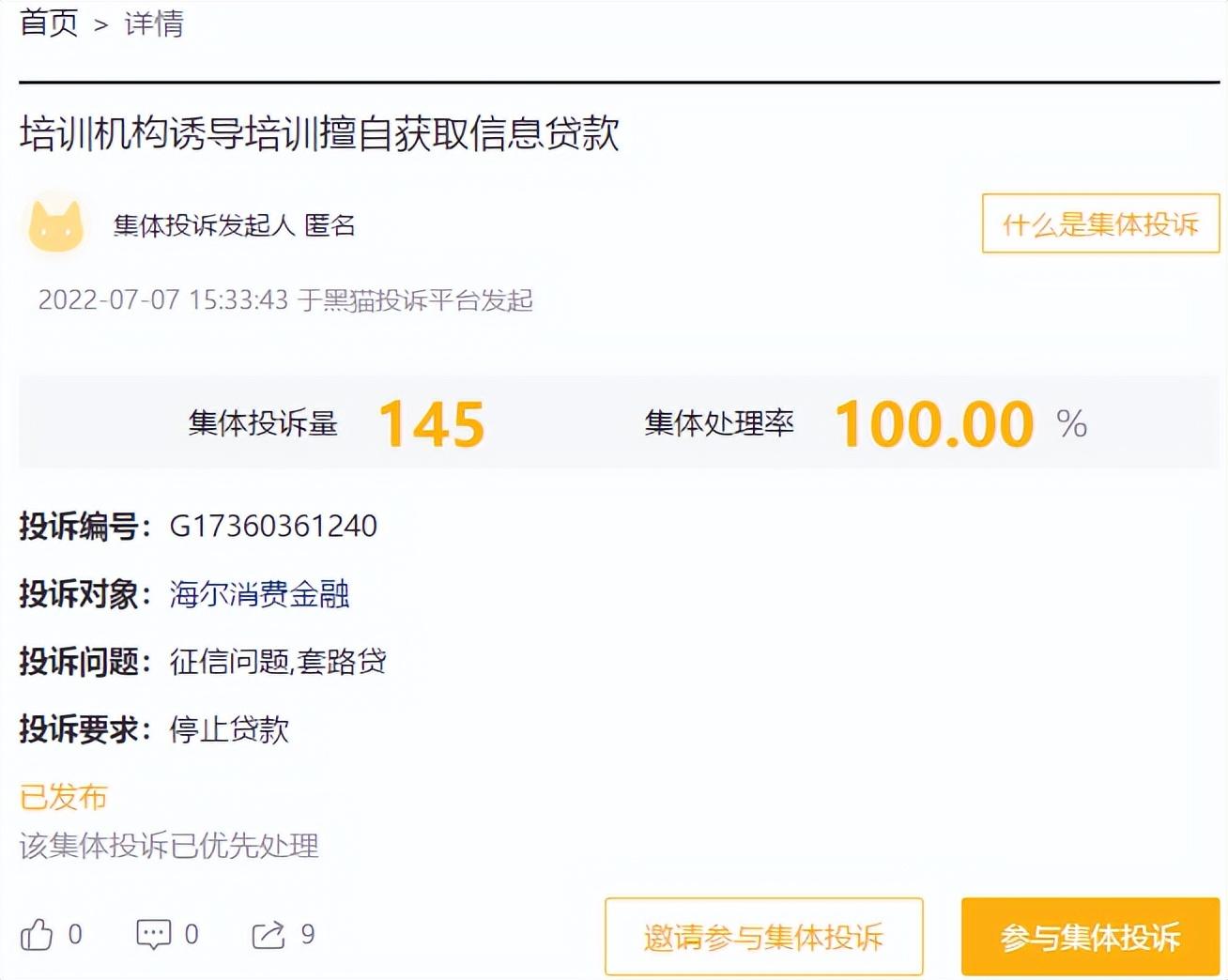Click 参与集体投诉 orange button
The image size is (1228, 980).
[x=1090, y=937]
